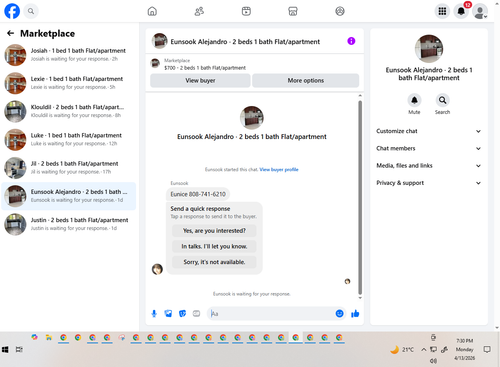Open Jil 2 beds 1 bath conversation

pyautogui.click(x=69, y=168)
